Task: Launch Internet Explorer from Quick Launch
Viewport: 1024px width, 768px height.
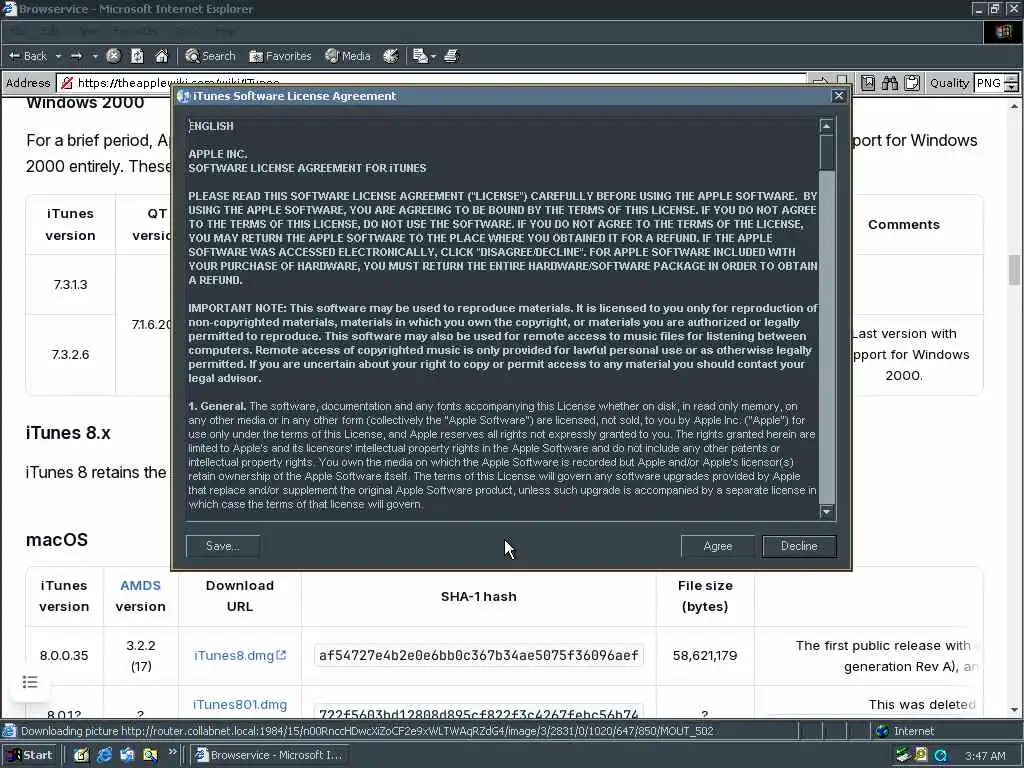Action: pyautogui.click(x=104, y=755)
